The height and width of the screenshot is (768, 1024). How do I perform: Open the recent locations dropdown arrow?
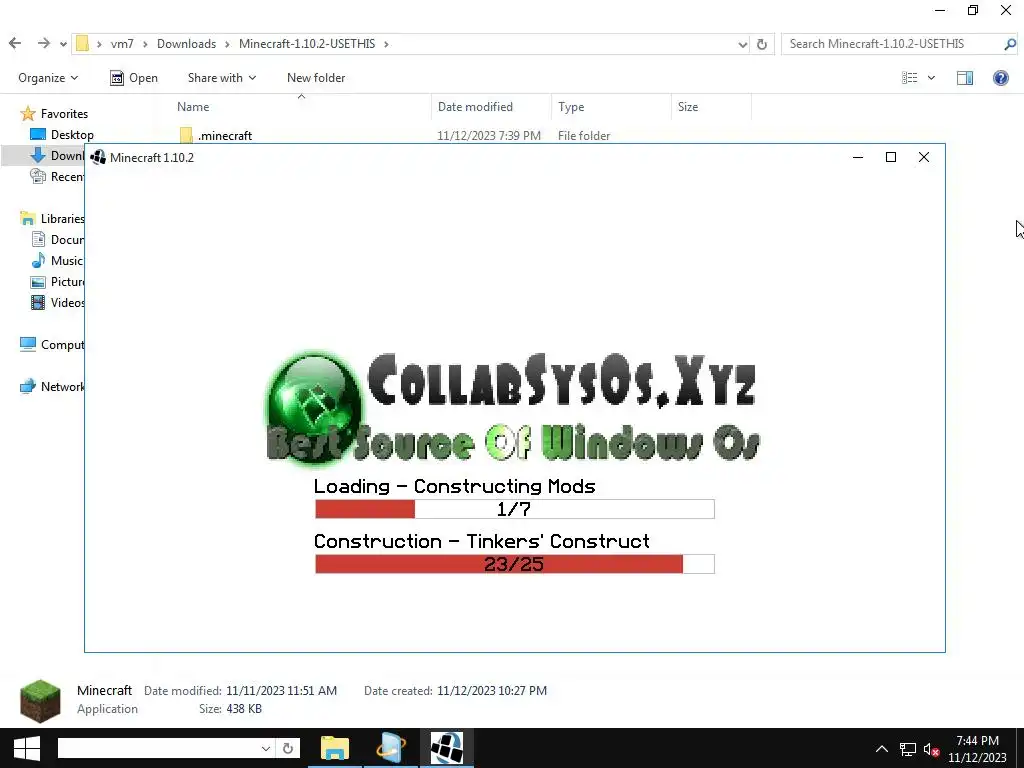63,44
